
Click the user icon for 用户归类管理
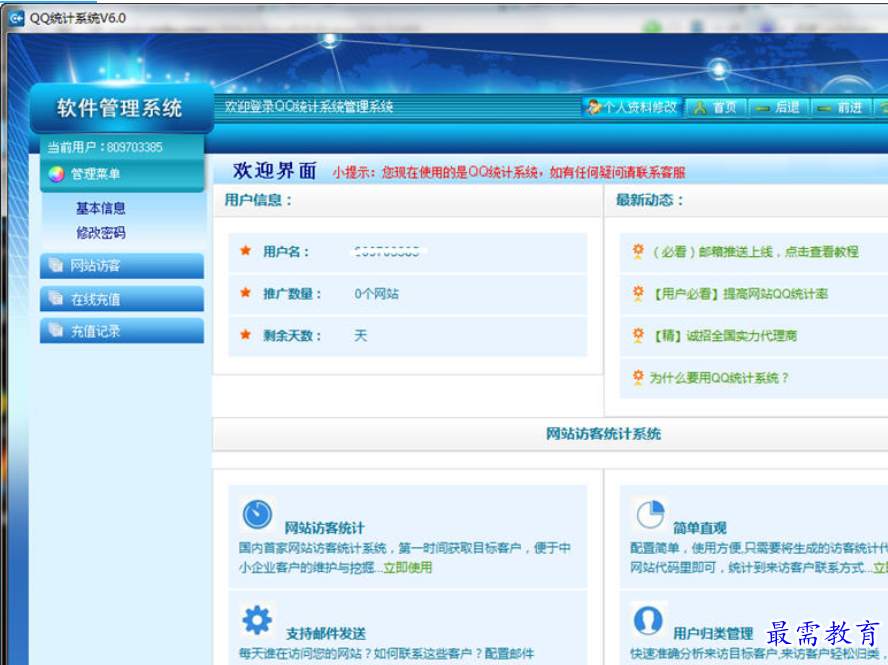click(648, 620)
